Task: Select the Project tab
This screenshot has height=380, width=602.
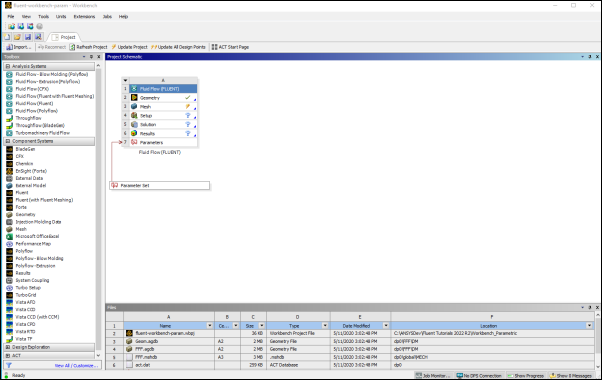Action: click(64, 37)
